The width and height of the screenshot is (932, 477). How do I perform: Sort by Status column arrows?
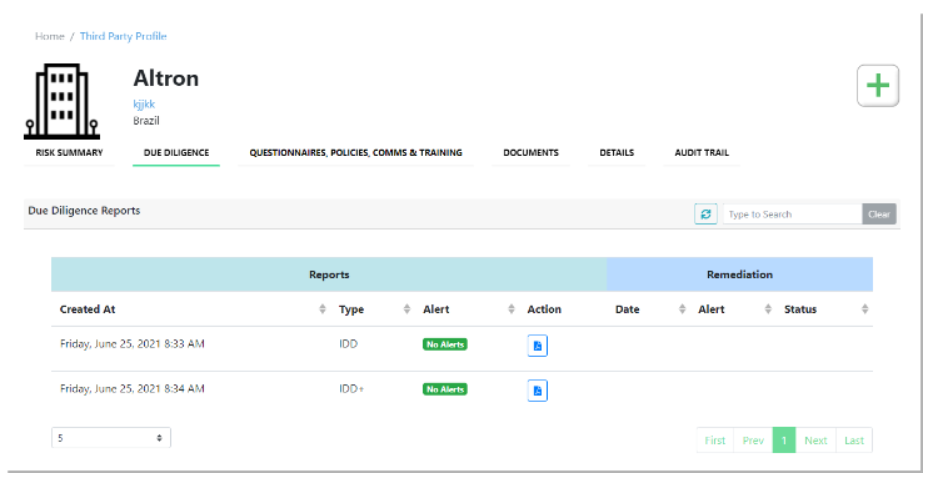pos(865,309)
